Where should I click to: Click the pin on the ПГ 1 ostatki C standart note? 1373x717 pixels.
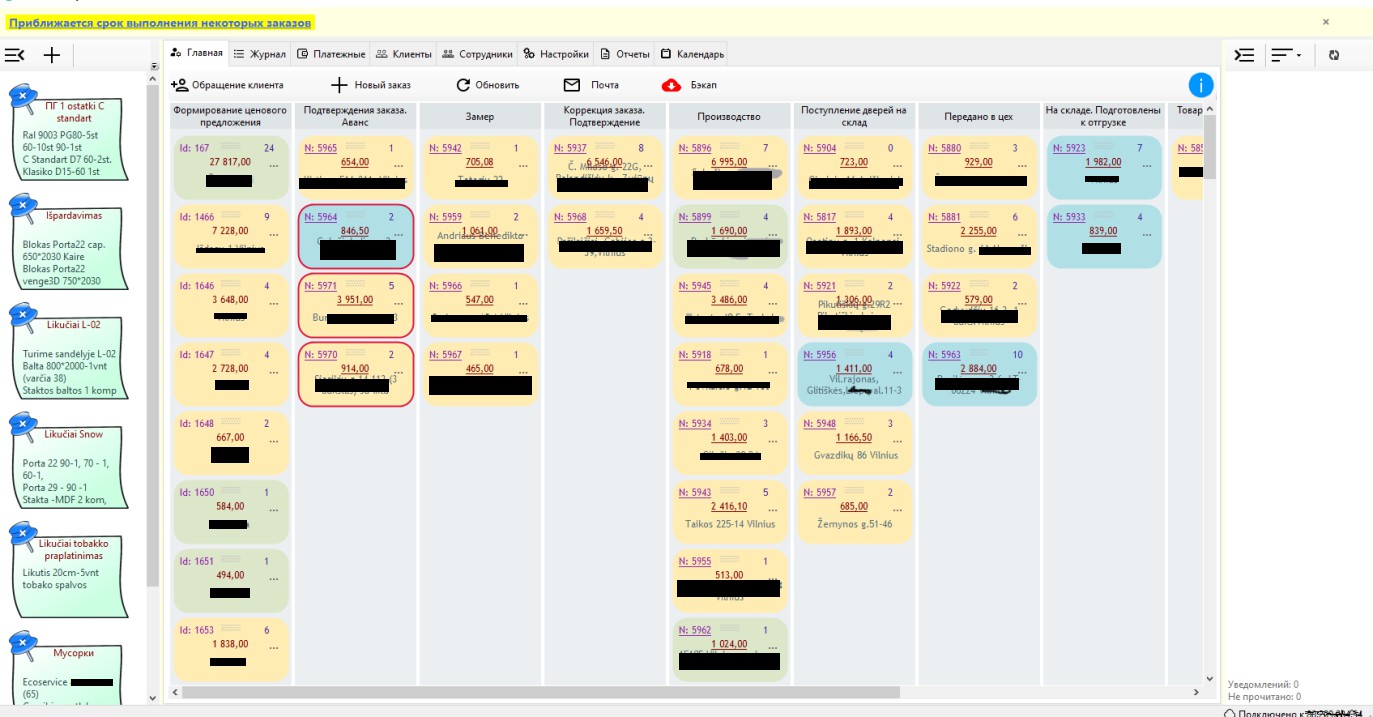21,98
